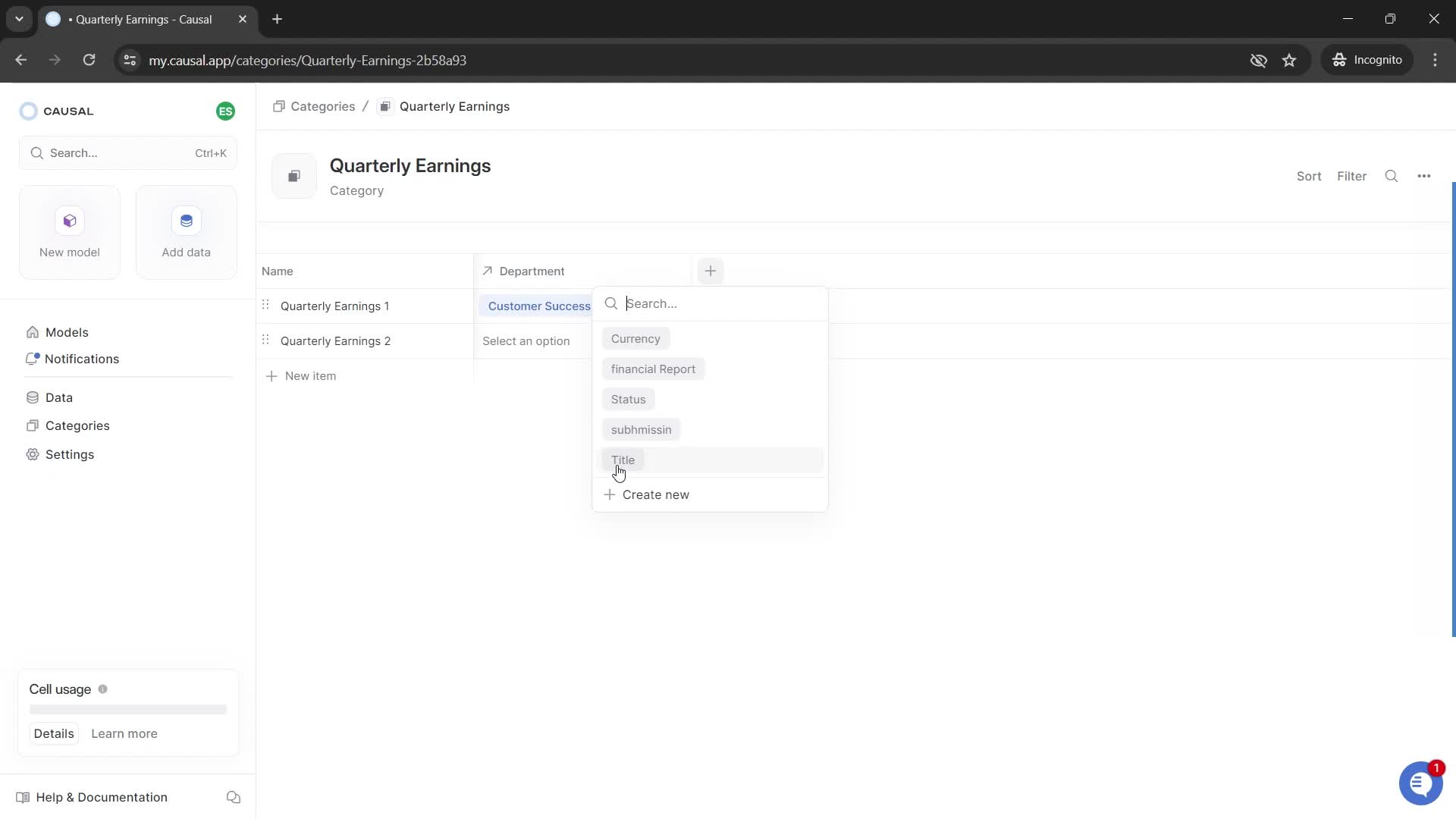Go to Data in the sidebar
1456x819 pixels.
[x=59, y=397]
